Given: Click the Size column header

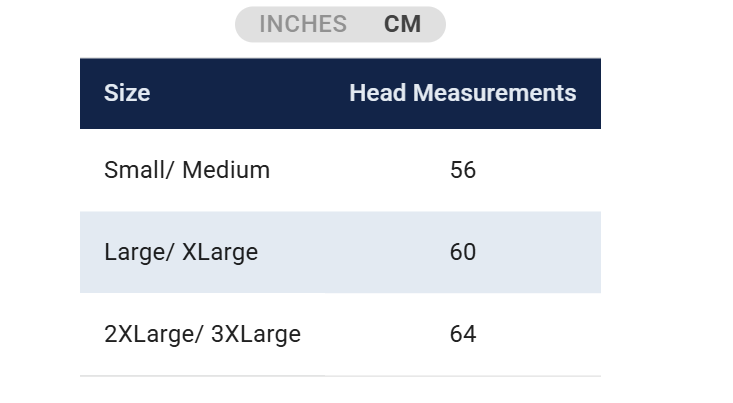Looking at the screenshot, I should pyautogui.click(x=127, y=93).
